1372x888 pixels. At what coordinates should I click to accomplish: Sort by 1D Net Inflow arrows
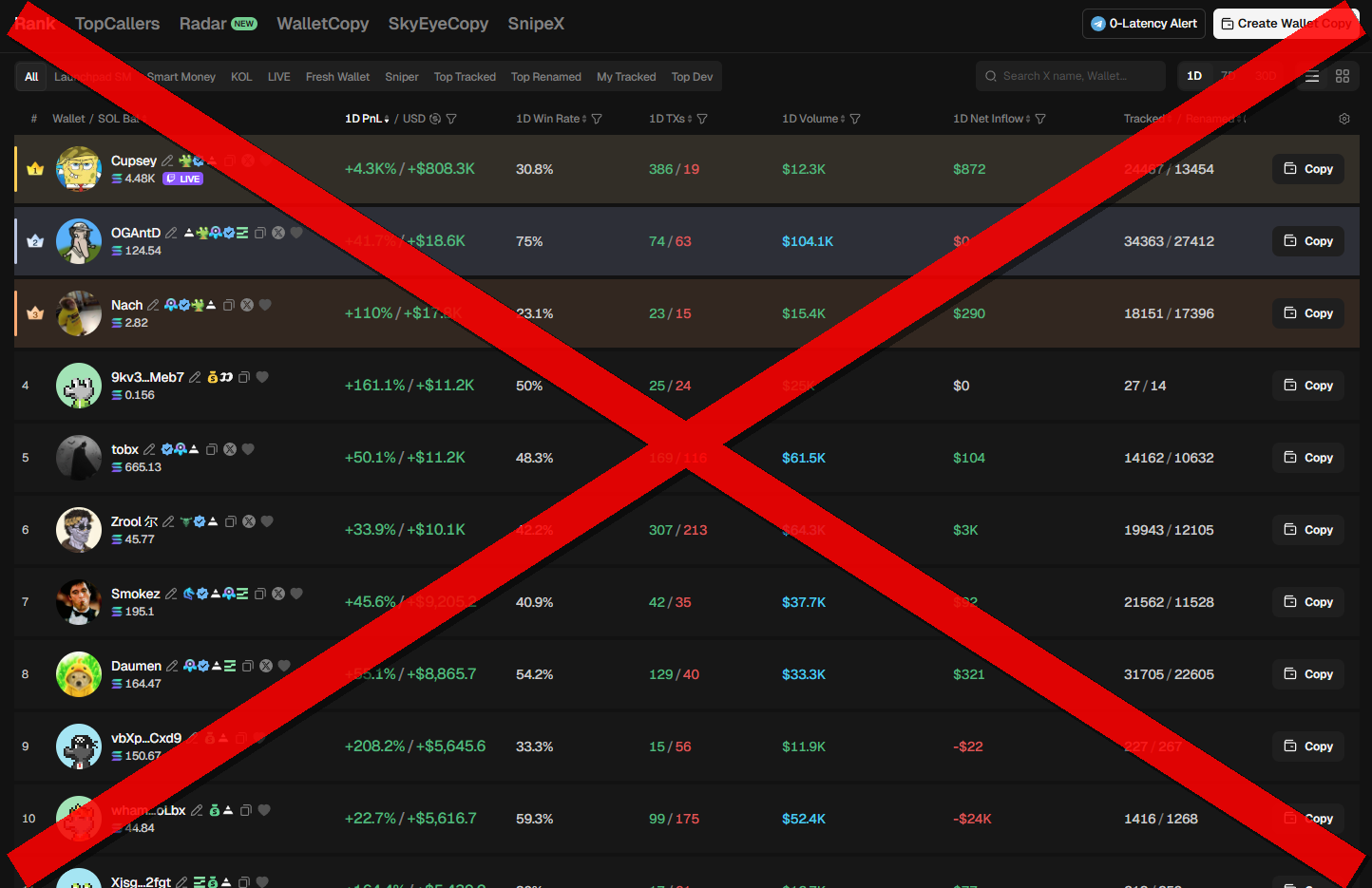1028,119
